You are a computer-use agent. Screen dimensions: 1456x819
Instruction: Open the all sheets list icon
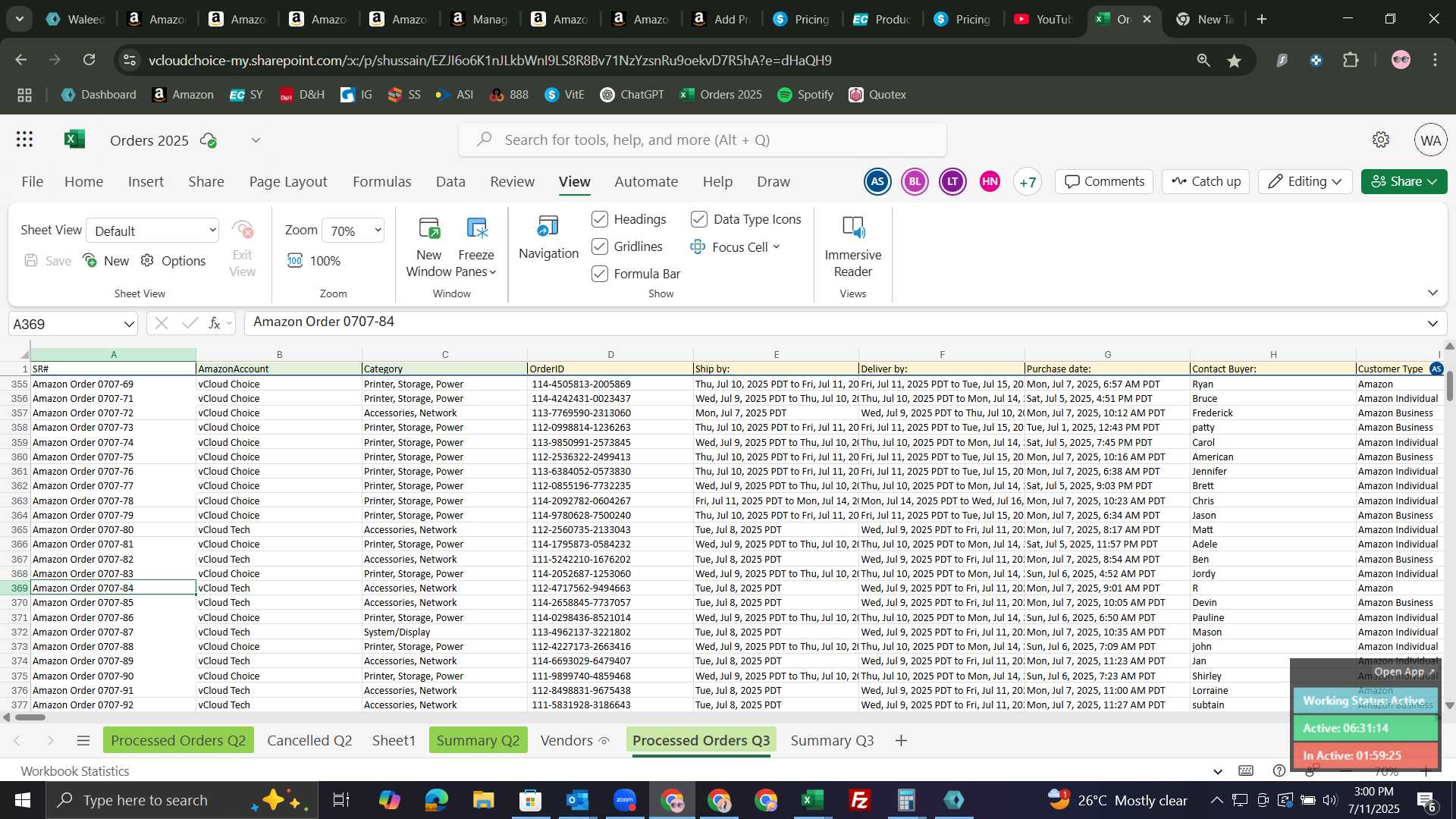coord(83,741)
